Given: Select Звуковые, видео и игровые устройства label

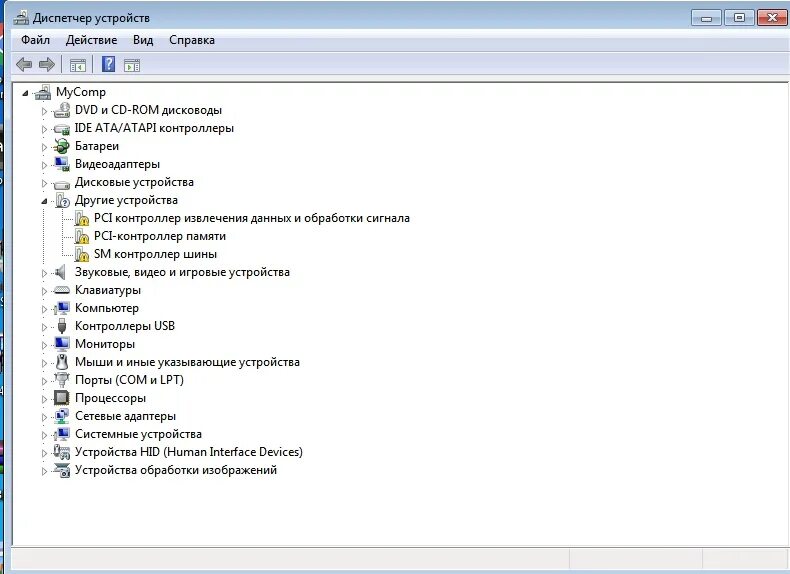Looking at the screenshot, I should (x=182, y=272).
